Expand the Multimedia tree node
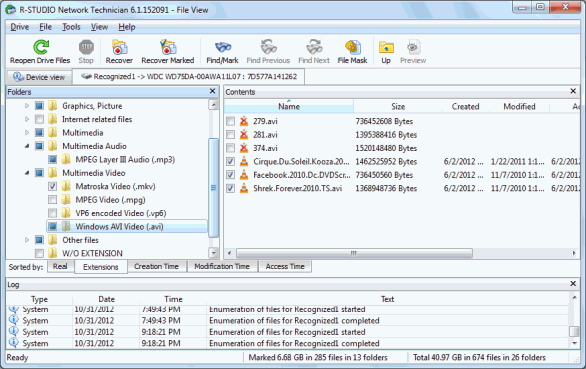The width and height of the screenshot is (586, 369). point(27,133)
